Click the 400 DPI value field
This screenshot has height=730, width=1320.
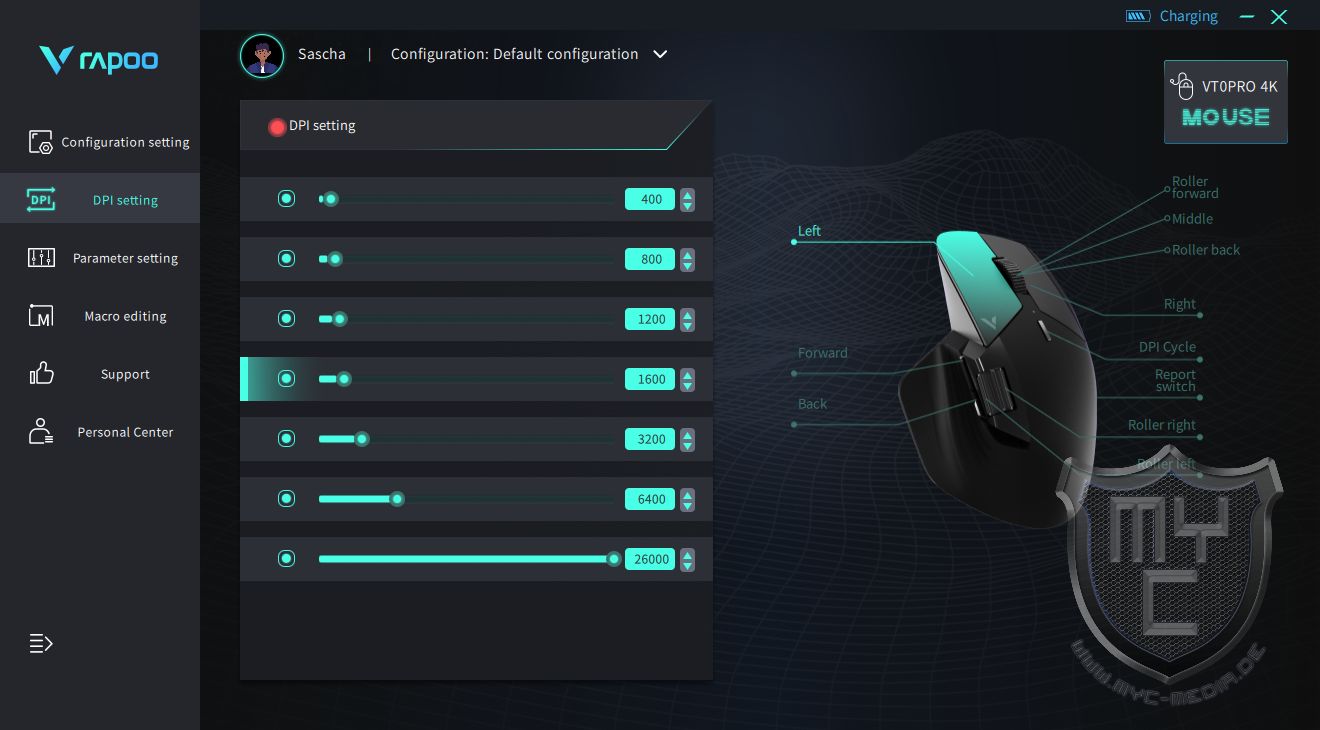click(x=650, y=199)
